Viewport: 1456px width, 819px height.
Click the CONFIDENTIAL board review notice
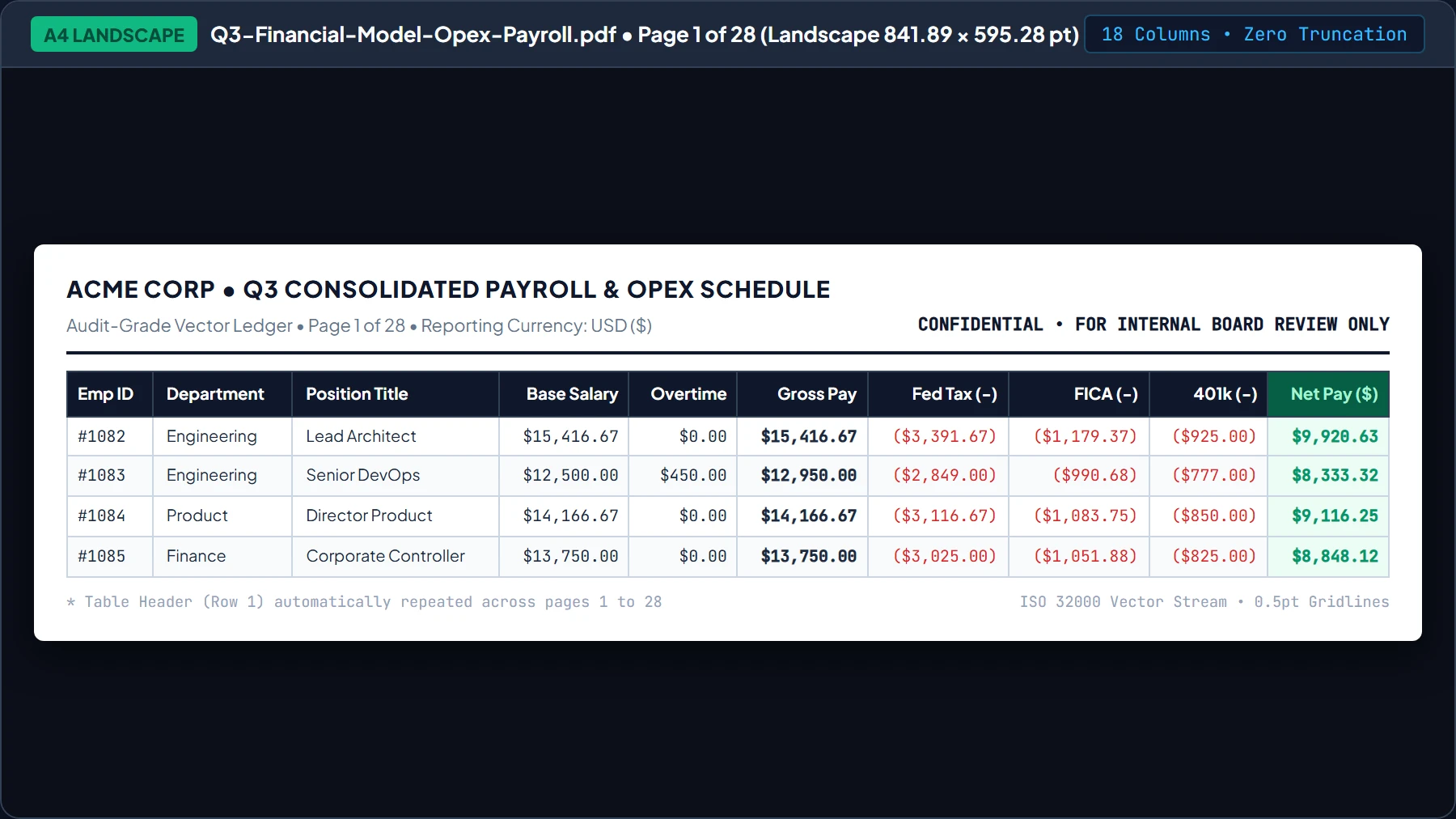pos(1153,325)
